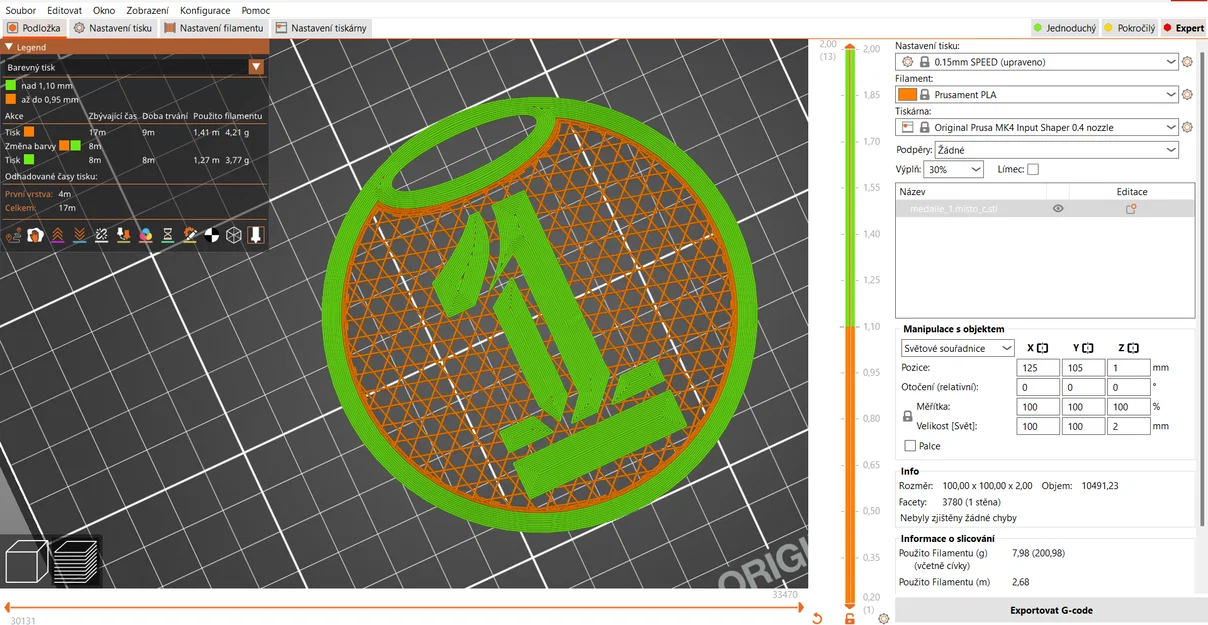Open Pomoc menu
Image resolution: width=1208 pixels, height=625 pixels.
[x=255, y=10]
